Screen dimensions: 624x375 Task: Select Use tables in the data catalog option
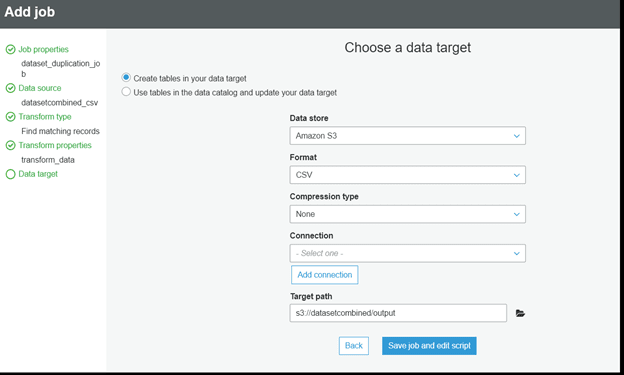126,92
